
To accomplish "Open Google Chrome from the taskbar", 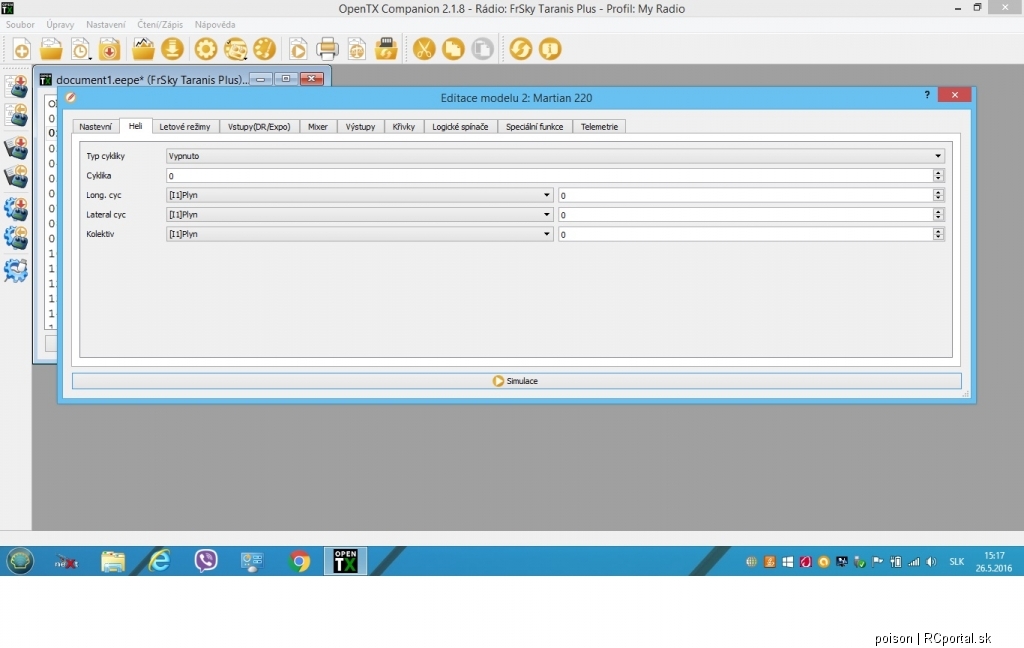I will [299, 561].
